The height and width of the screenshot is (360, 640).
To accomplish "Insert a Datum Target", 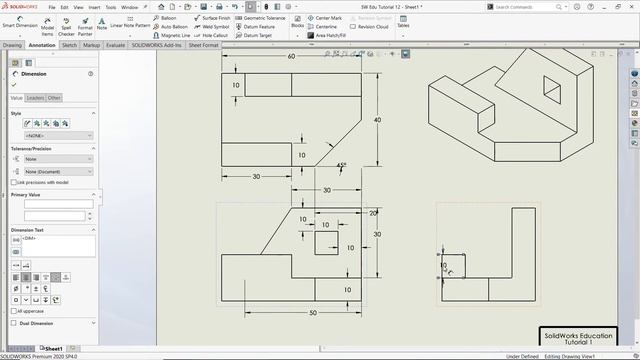I will tap(253, 36).
